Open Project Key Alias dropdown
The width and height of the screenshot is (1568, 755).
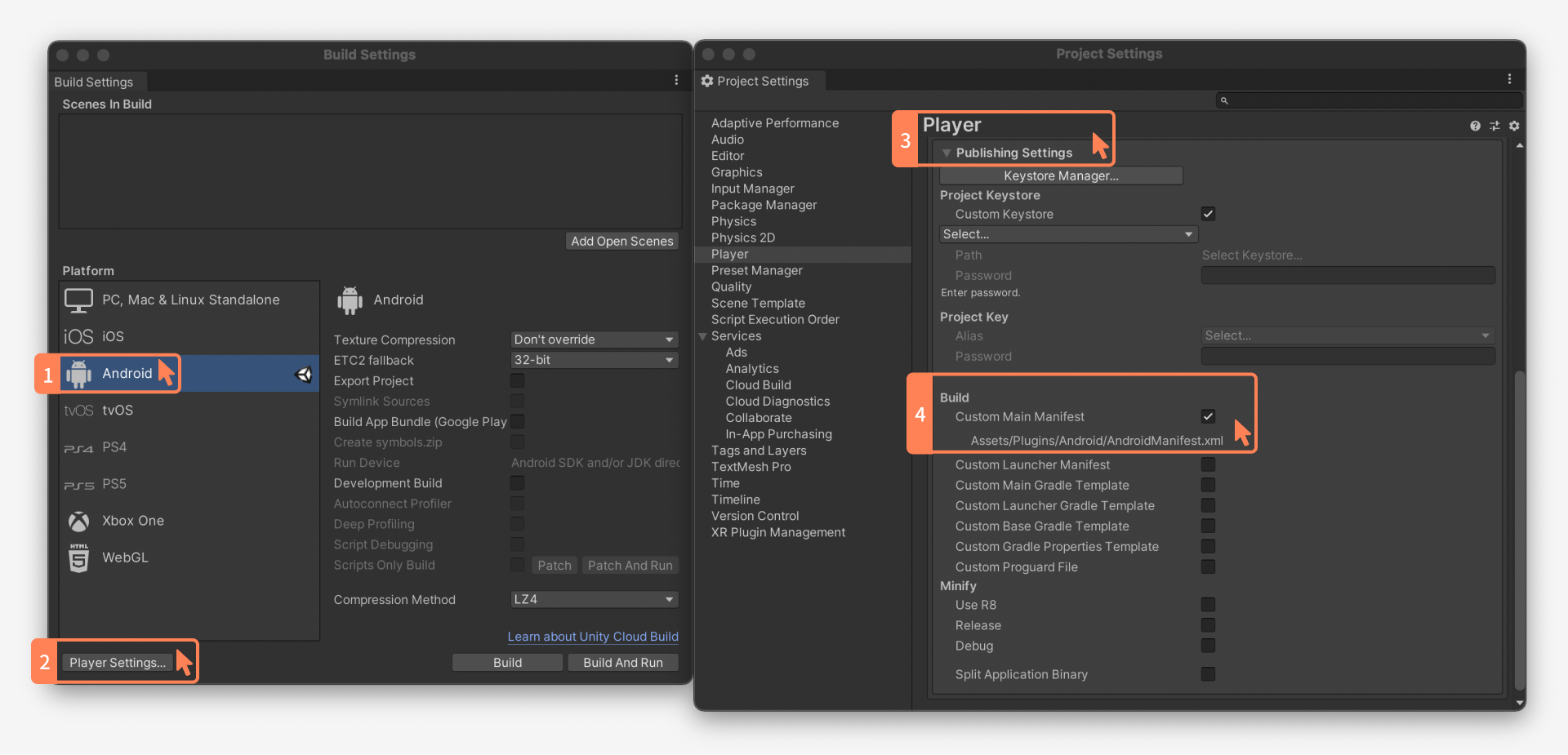(1347, 335)
